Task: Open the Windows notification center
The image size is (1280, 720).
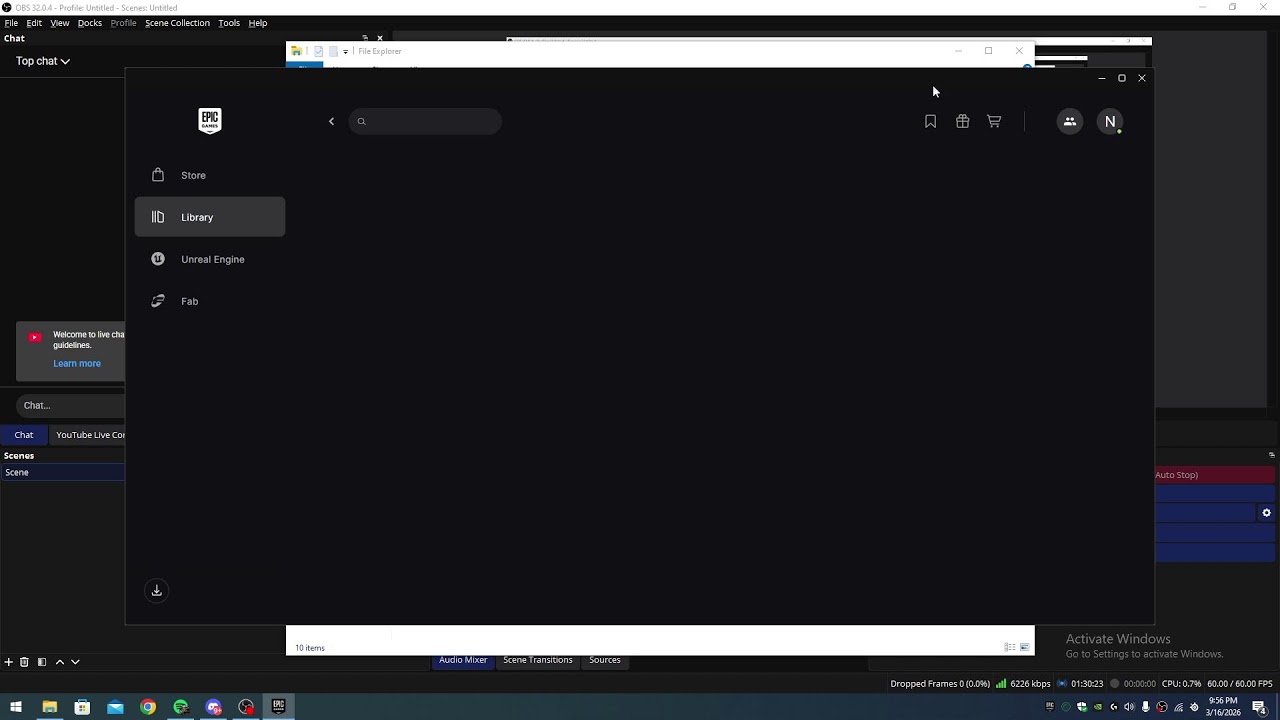Action: coord(1259,707)
